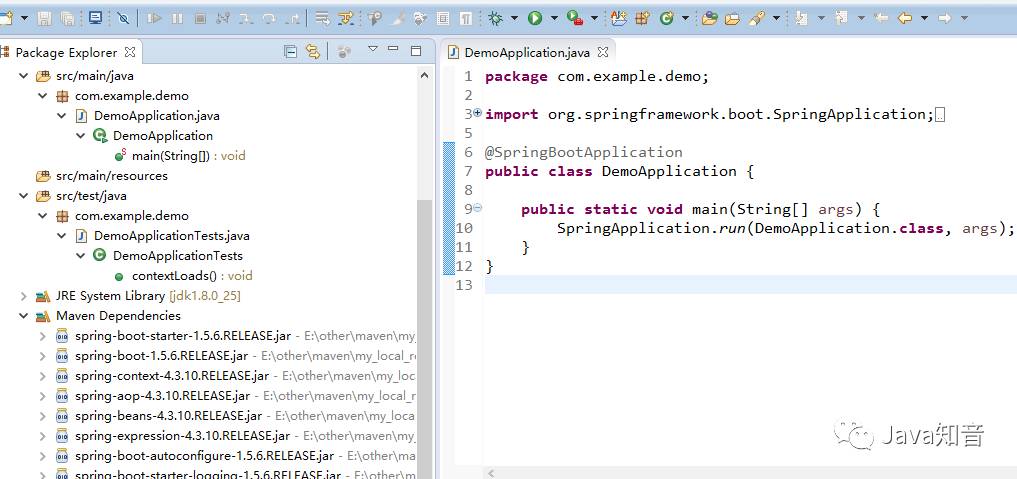The image size is (1017, 479).
Task: Click the Step Over icon
Action: coord(269,19)
